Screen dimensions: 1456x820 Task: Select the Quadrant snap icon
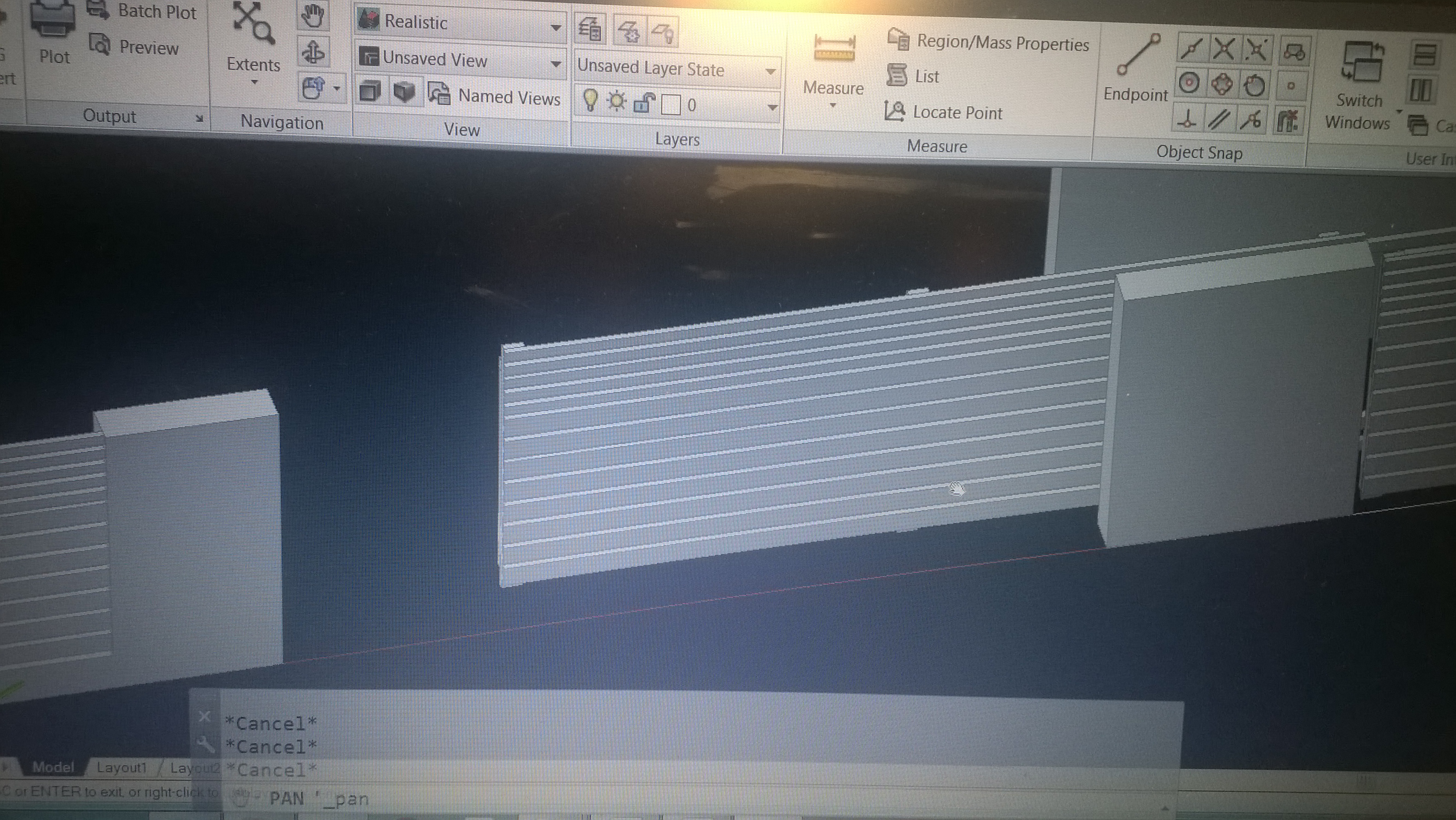tap(1222, 85)
